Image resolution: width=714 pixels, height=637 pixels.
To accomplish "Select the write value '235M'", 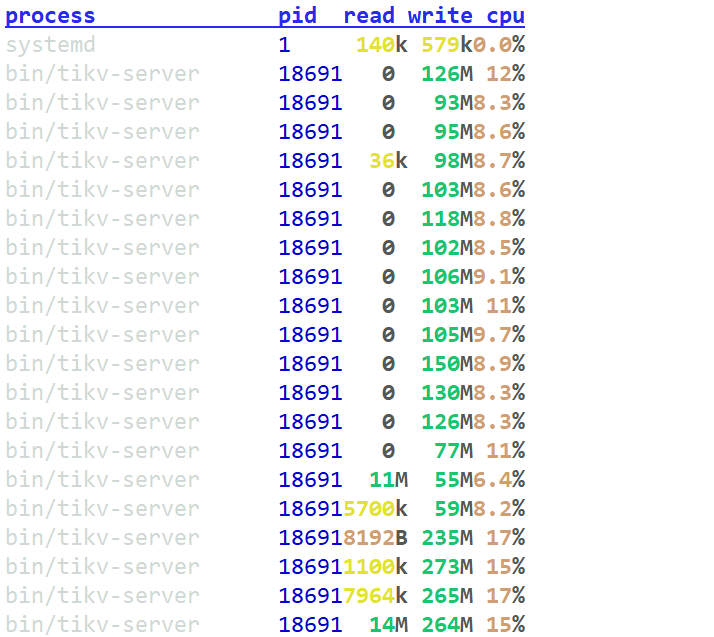I will pyautogui.click(x=447, y=538).
